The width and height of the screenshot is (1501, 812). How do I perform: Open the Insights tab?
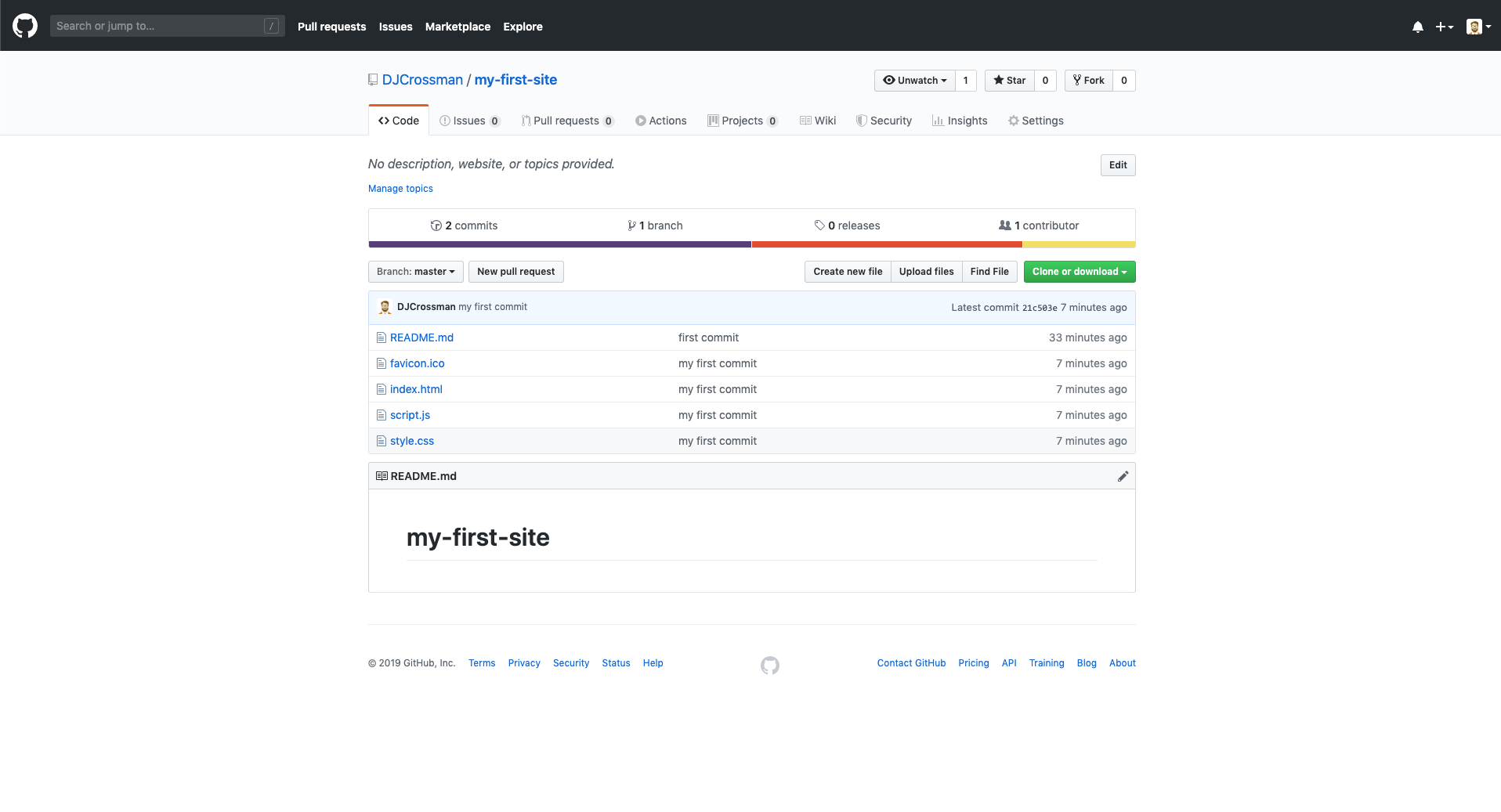pyautogui.click(x=960, y=121)
